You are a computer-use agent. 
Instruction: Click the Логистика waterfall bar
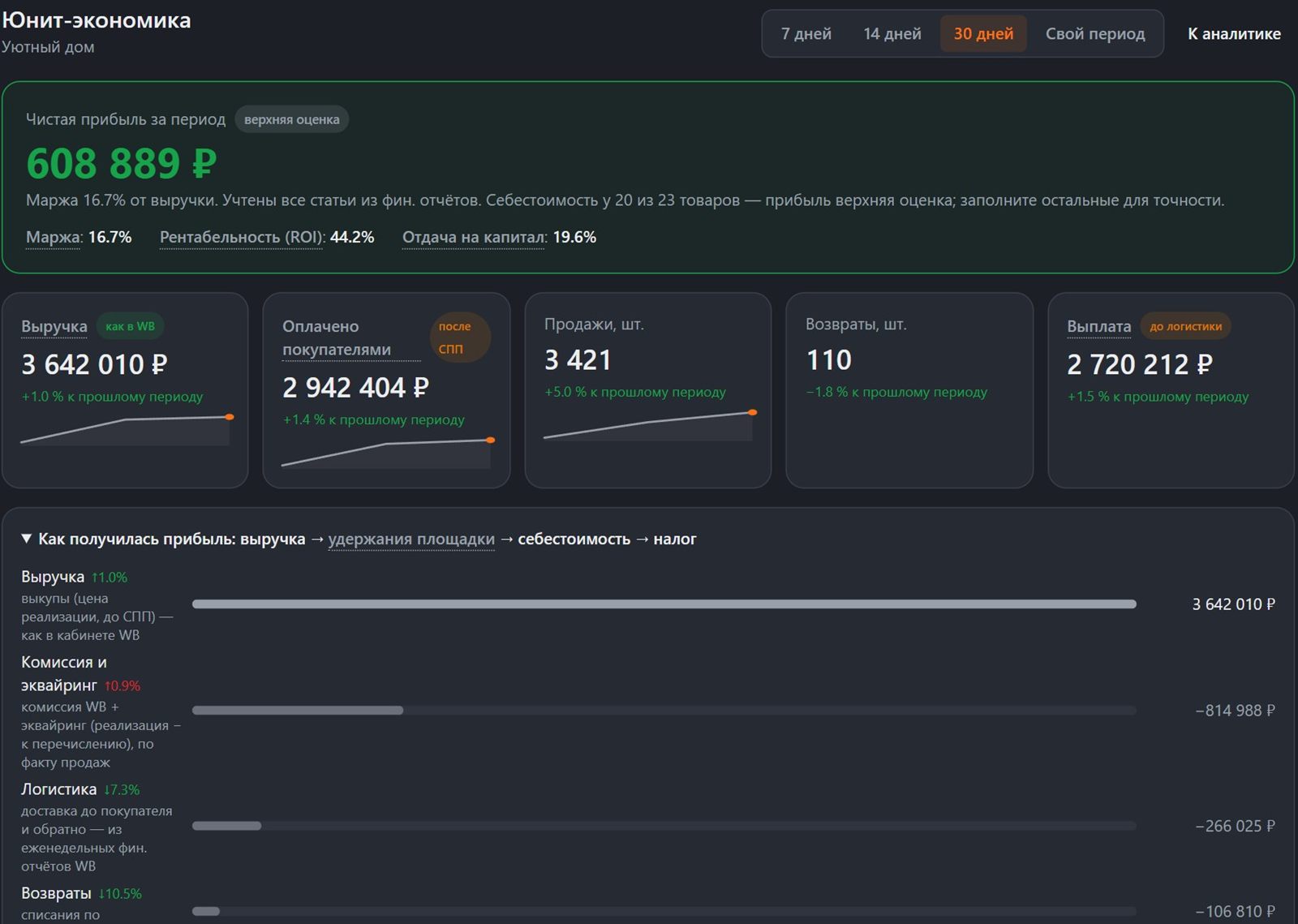click(x=226, y=826)
